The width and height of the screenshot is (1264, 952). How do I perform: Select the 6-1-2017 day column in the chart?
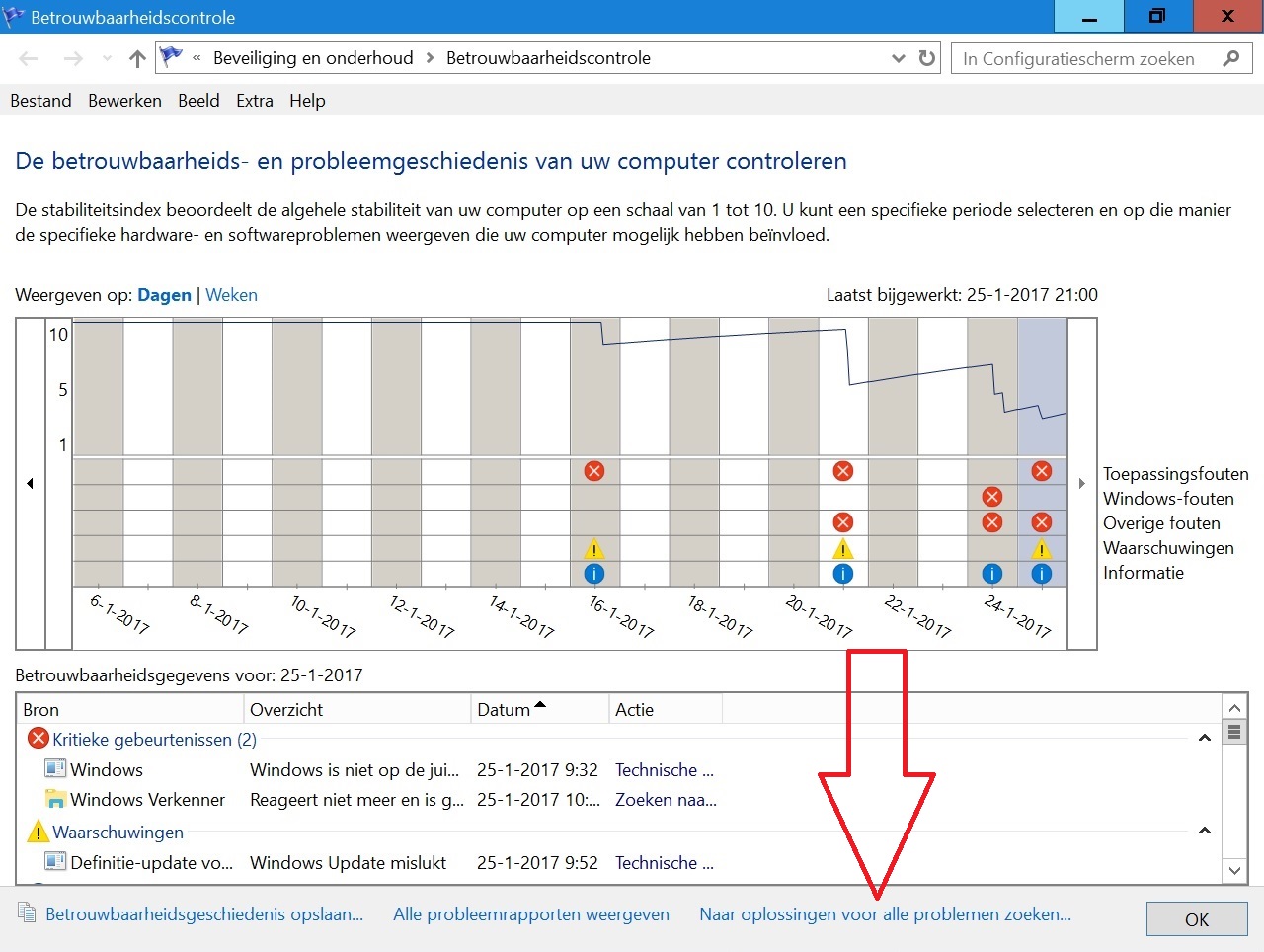point(99,452)
